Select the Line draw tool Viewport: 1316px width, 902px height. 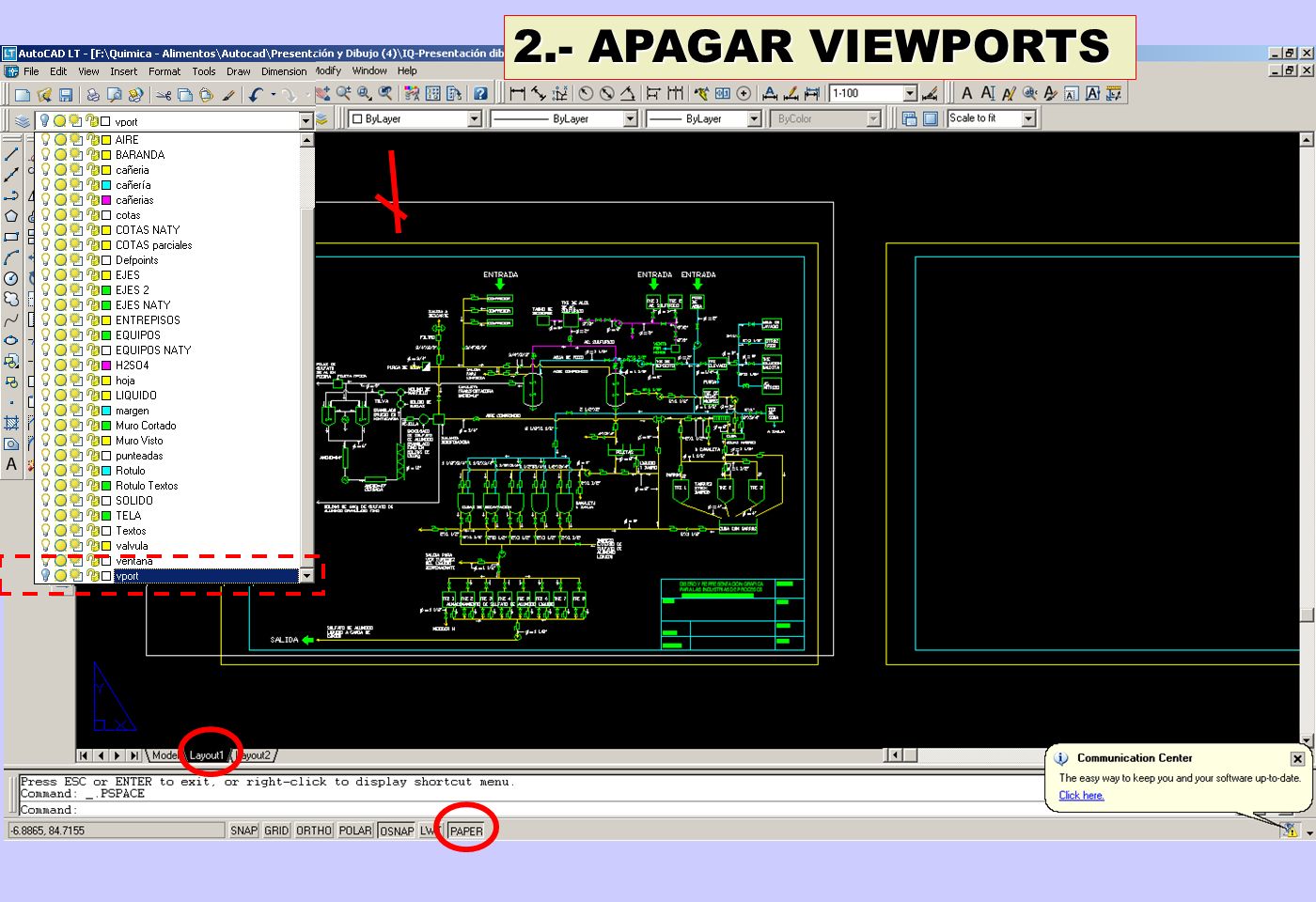click(11, 154)
